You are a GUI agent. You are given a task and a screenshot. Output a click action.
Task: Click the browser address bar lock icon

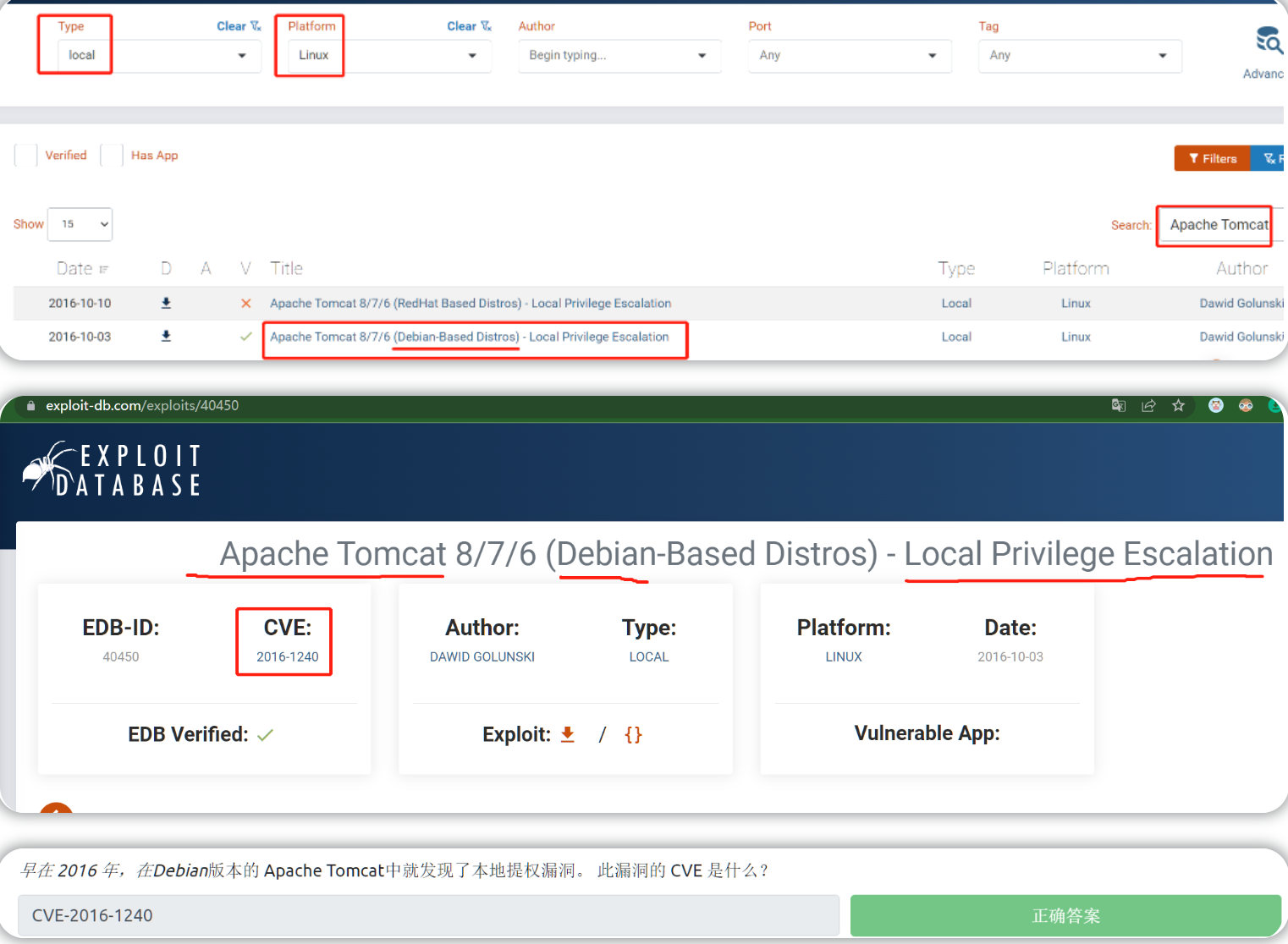[x=30, y=405]
